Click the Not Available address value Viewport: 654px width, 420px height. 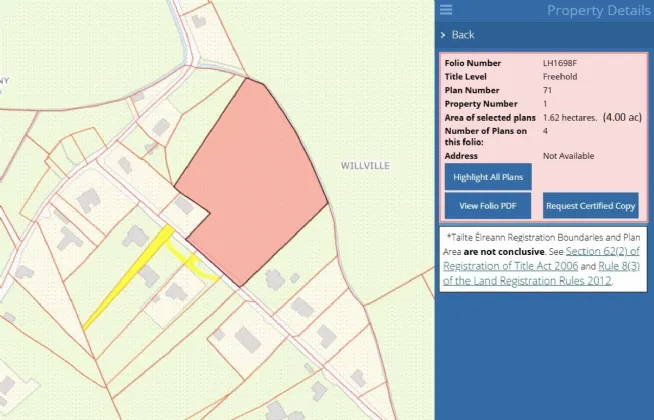pos(568,156)
